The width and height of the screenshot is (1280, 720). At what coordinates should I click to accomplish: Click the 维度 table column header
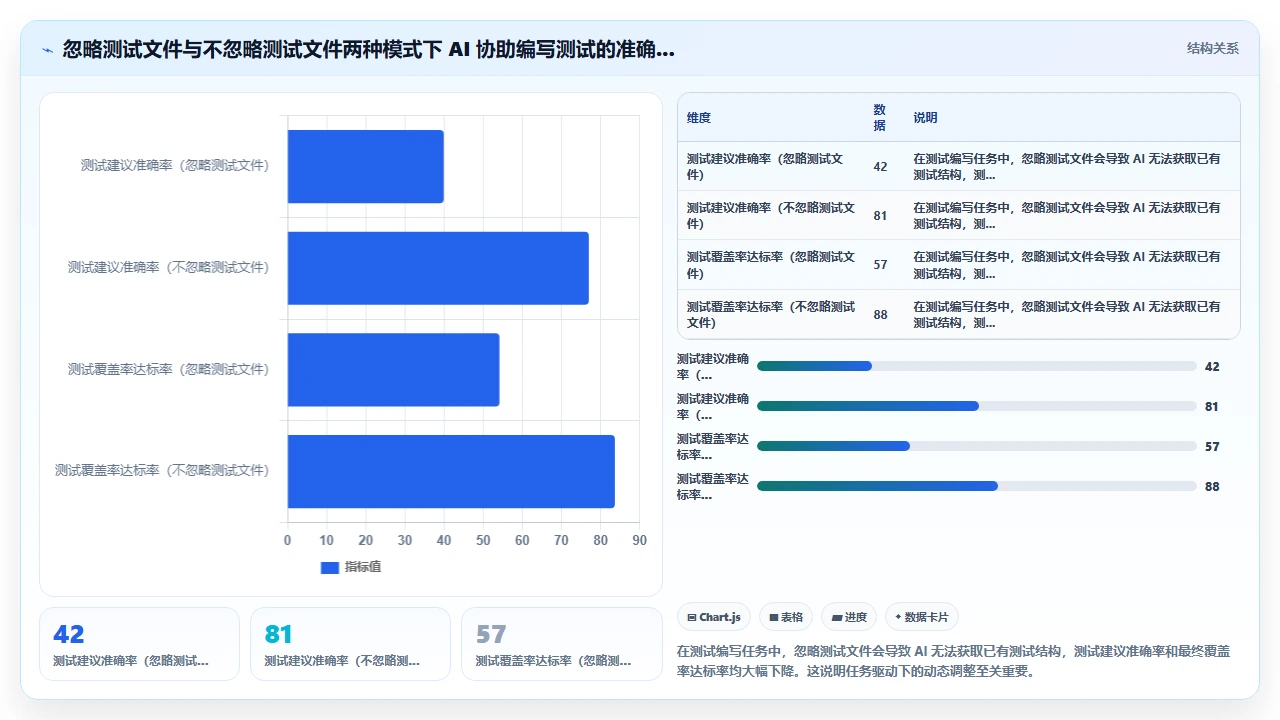coord(699,118)
